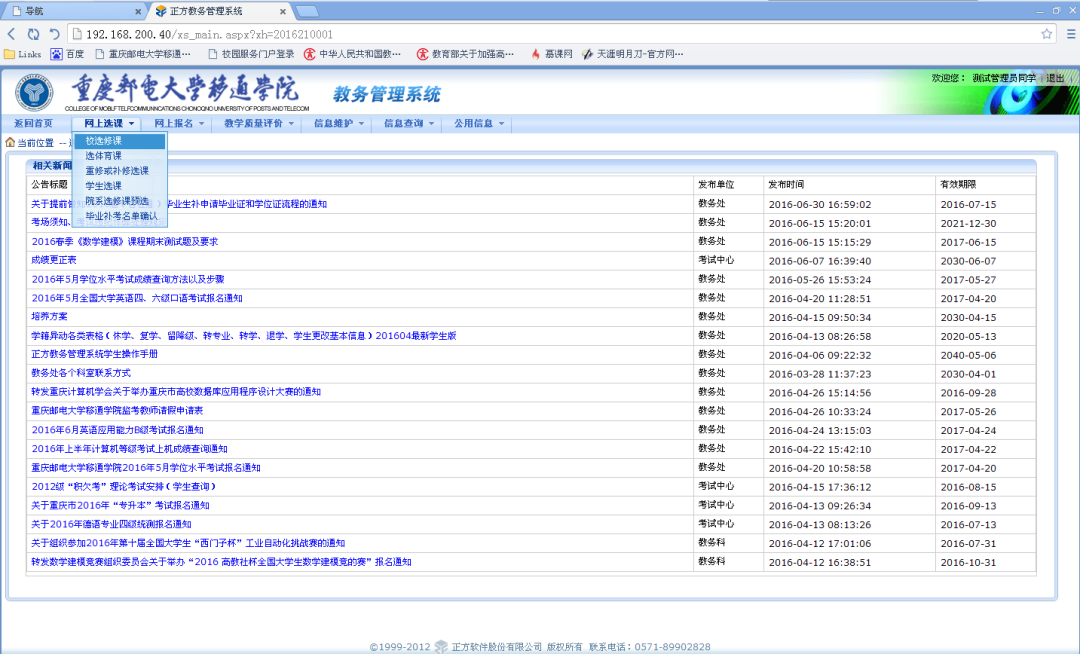Viewport: 1080px width, 654px height.
Task: Click the home icon beside 当前位置
Action: [10, 143]
